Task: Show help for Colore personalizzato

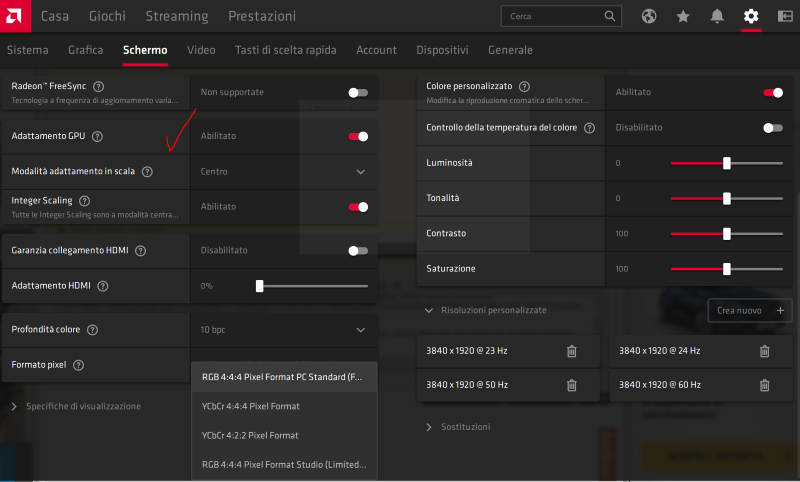Action: coord(524,87)
